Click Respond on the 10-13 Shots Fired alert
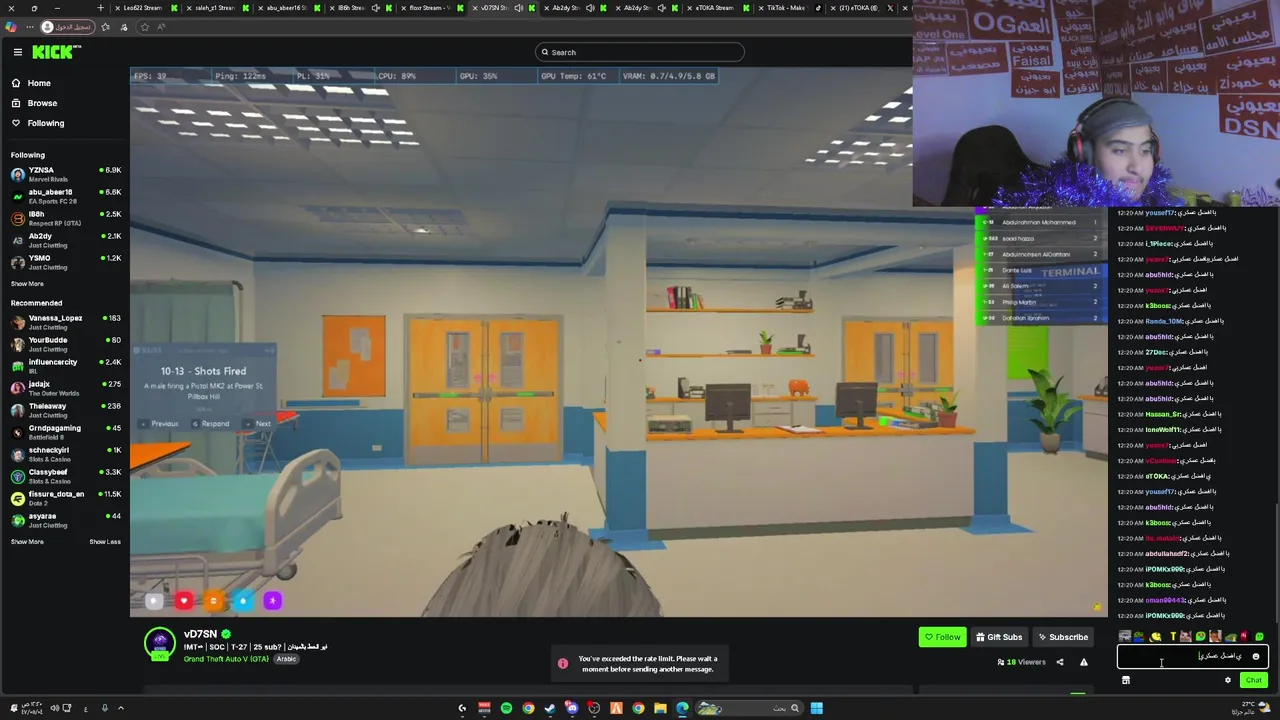Viewport: 1280px width, 720px height. coord(213,424)
